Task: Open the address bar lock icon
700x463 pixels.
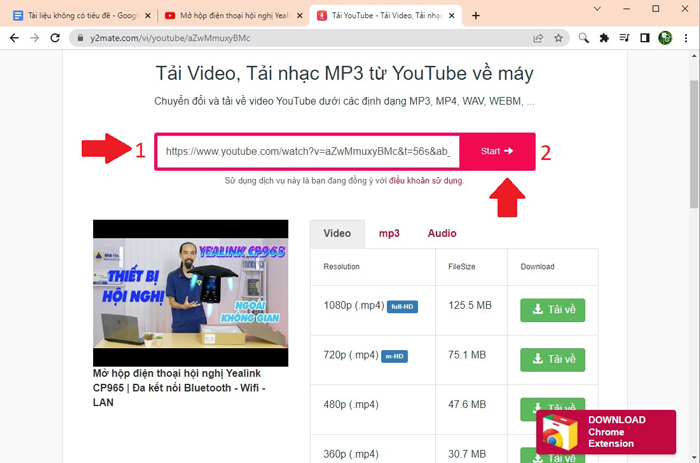Action: pyautogui.click(x=80, y=38)
